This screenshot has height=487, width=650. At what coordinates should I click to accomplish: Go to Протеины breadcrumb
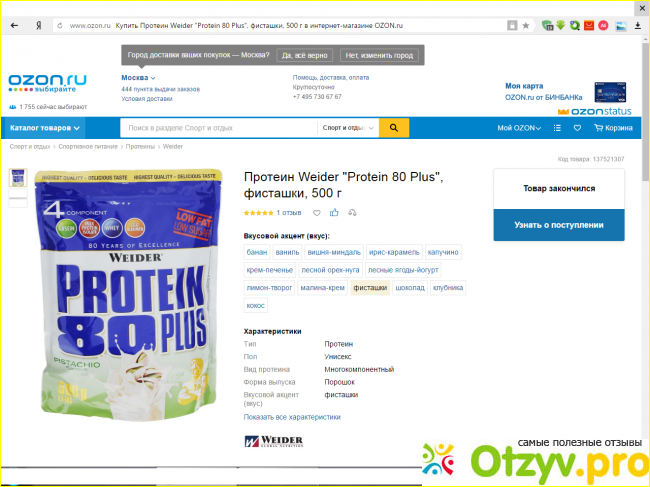click(140, 146)
